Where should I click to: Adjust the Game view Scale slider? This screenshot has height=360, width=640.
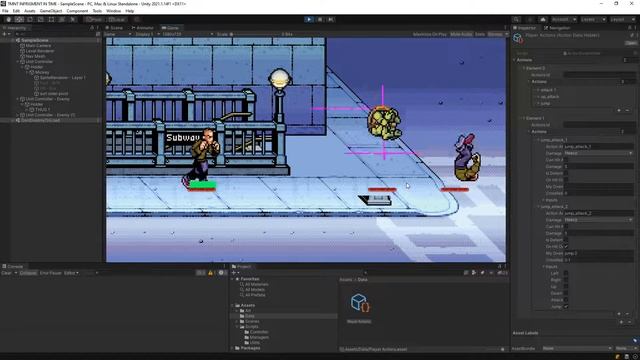(255, 34)
